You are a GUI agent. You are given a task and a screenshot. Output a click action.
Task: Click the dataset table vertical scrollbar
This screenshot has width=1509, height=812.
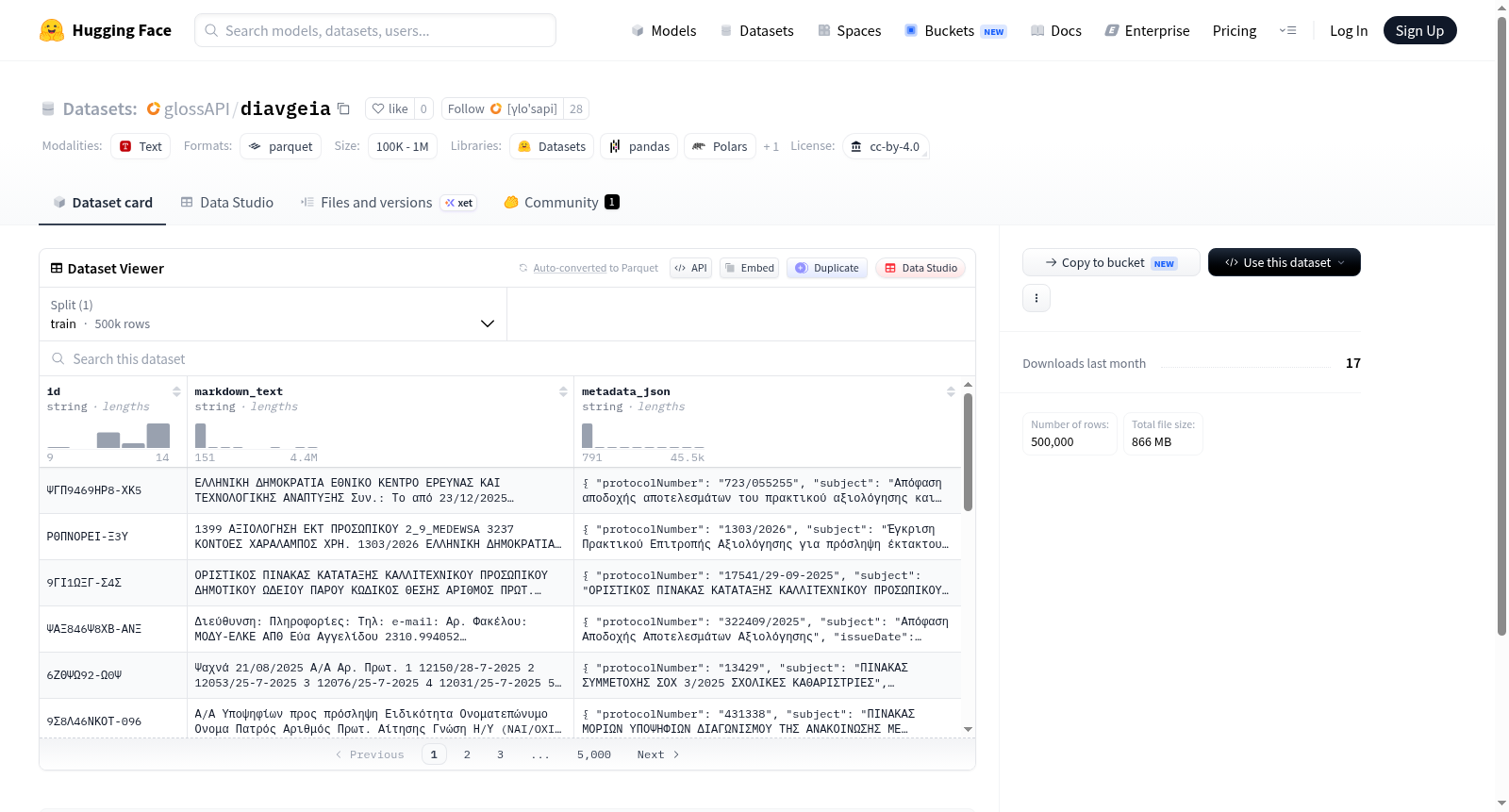coord(968,453)
